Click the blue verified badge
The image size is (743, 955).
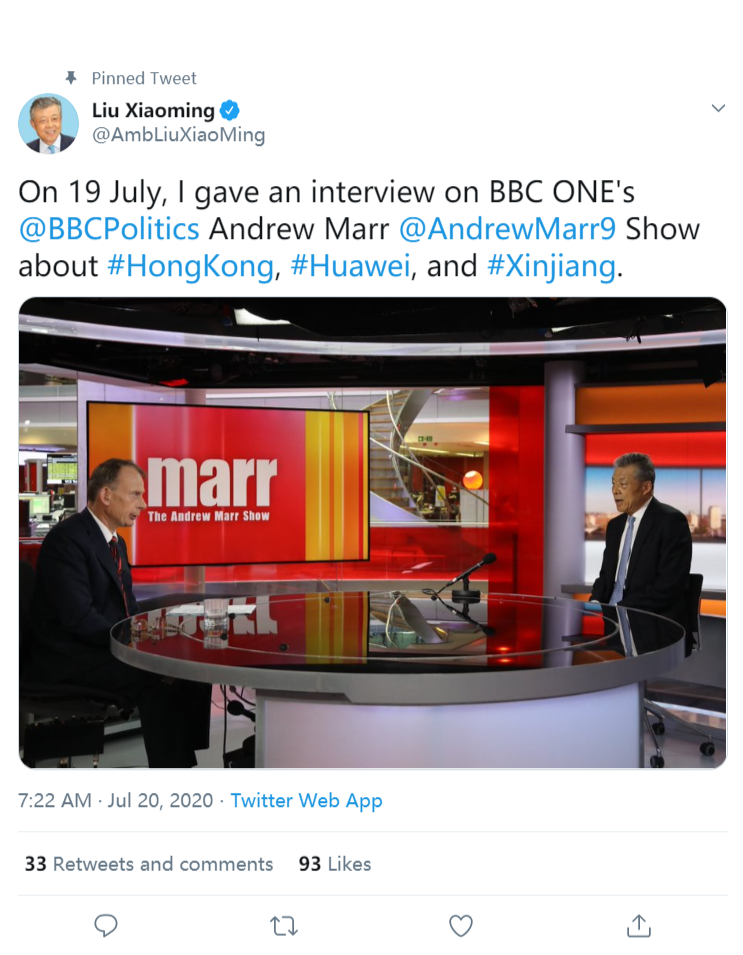pos(229,110)
